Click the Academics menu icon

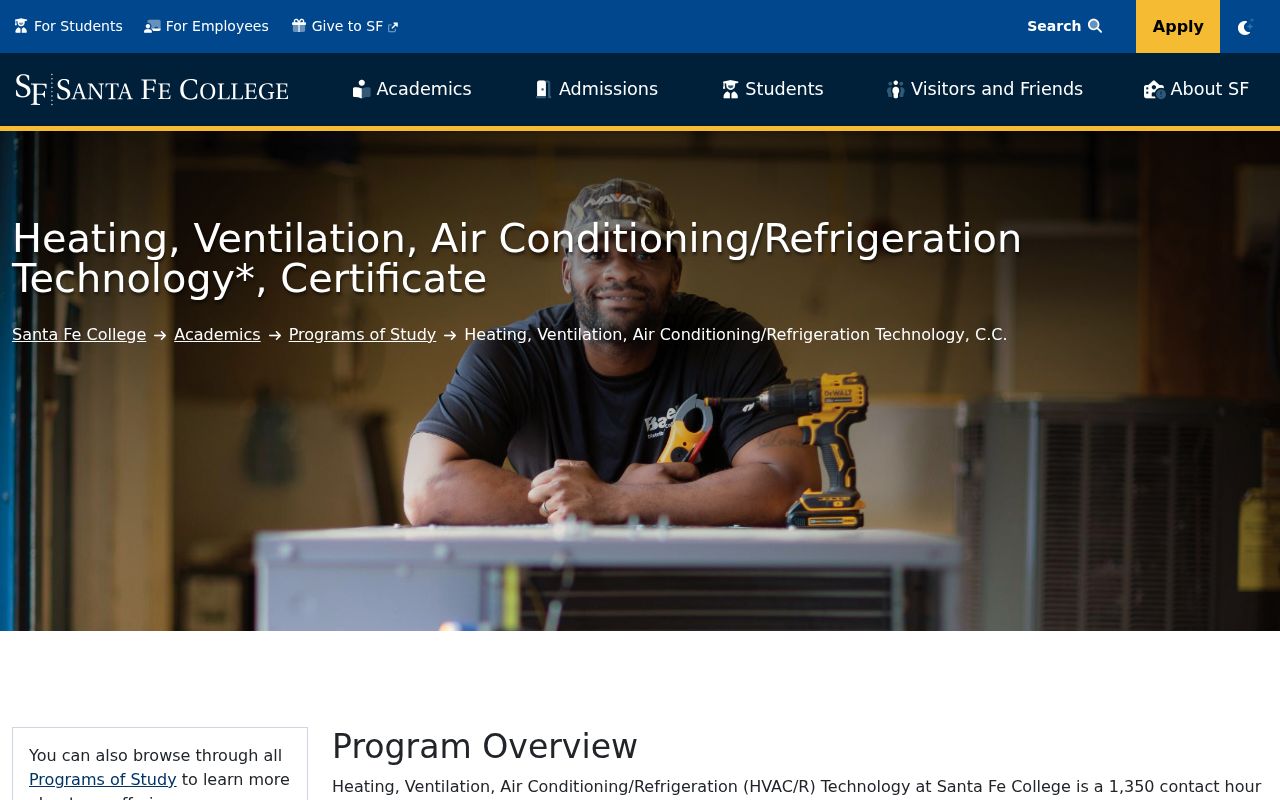(x=361, y=89)
